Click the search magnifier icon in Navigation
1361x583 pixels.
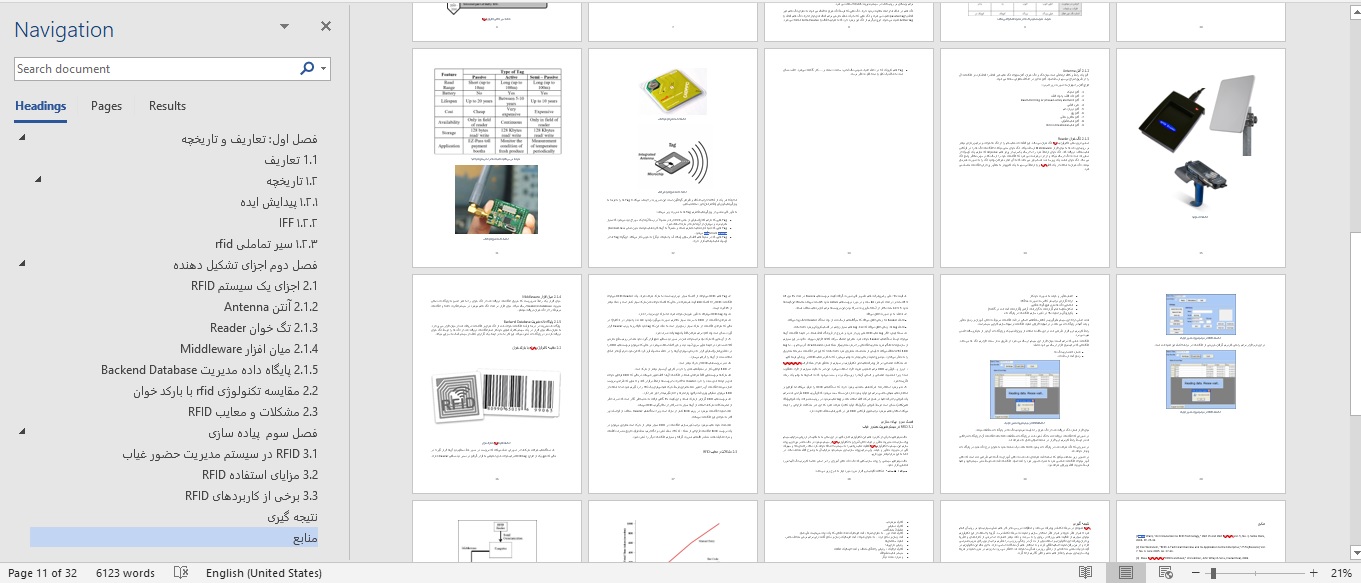307,69
